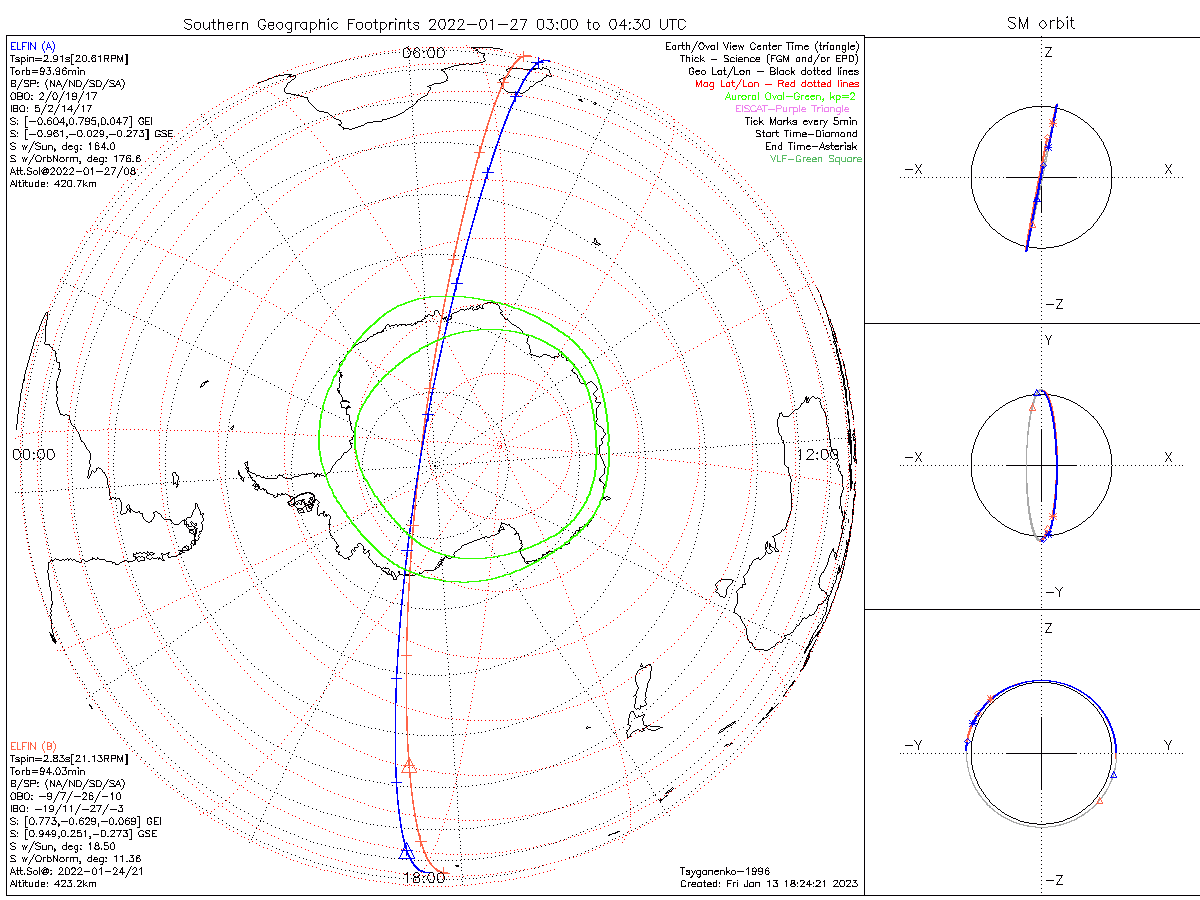The height and width of the screenshot is (900, 1200).
Task: Click the '00:00' local time label
Action: click(x=35, y=454)
